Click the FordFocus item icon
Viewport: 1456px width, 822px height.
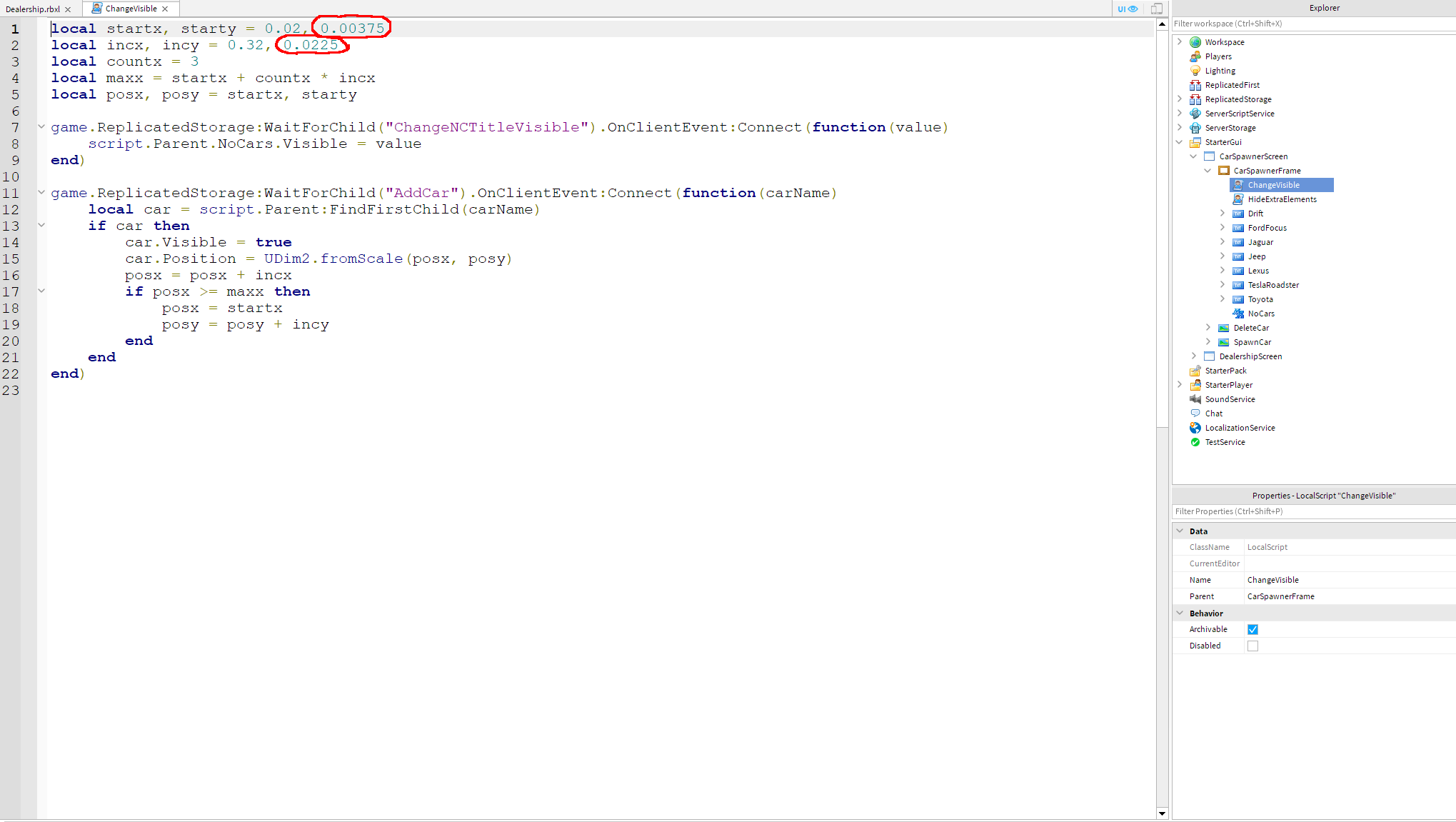coord(1238,228)
